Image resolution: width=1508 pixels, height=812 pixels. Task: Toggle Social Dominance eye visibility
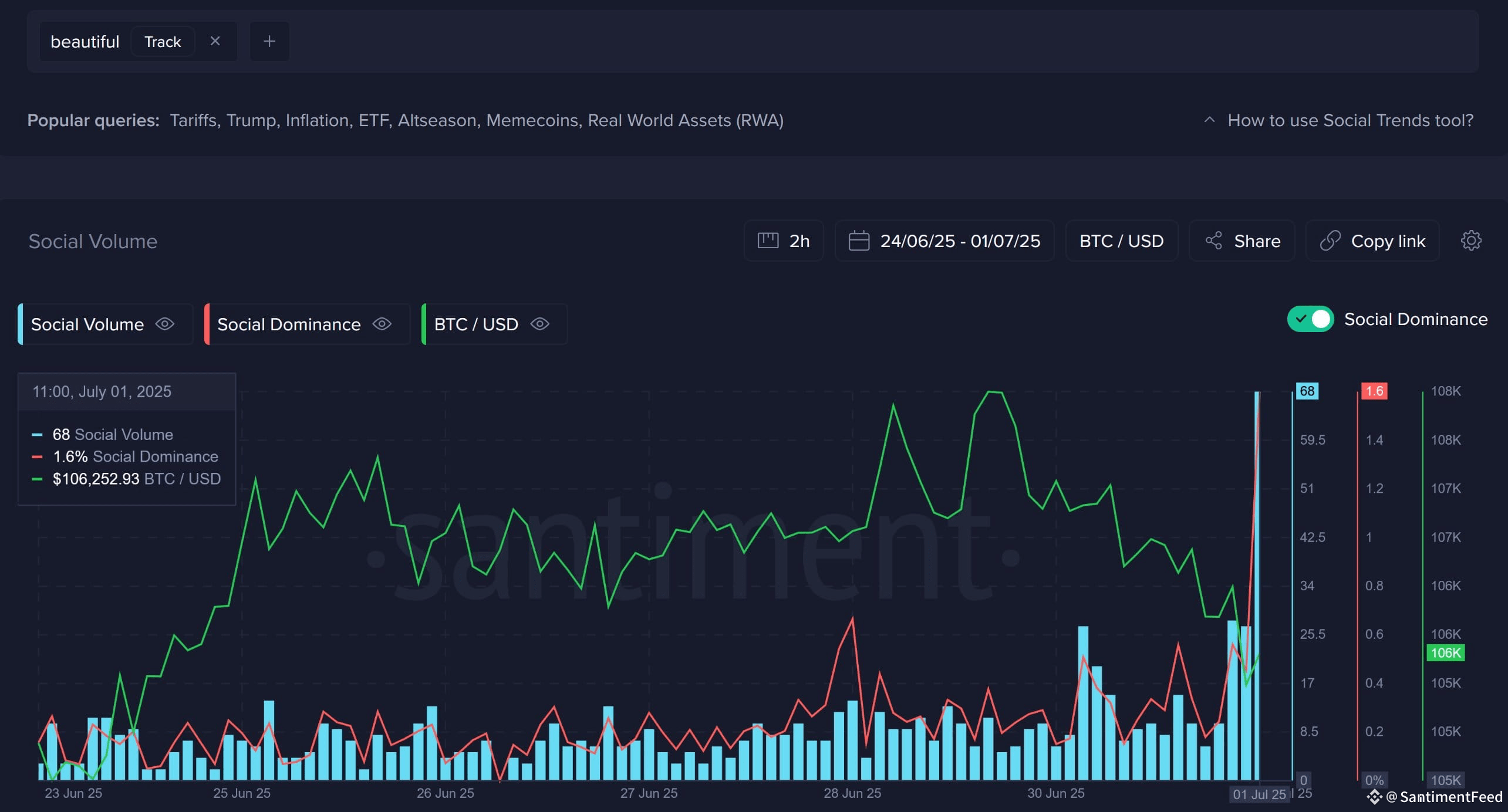tap(382, 324)
